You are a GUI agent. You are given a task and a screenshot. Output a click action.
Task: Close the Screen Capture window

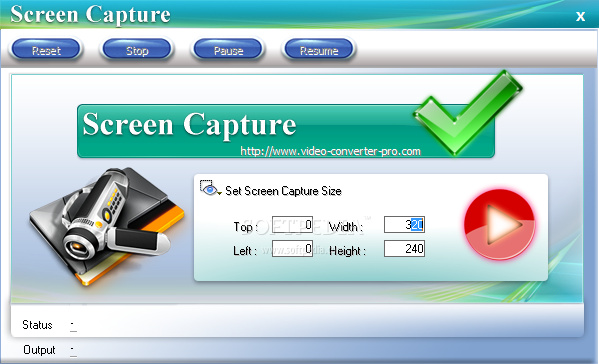coord(580,16)
